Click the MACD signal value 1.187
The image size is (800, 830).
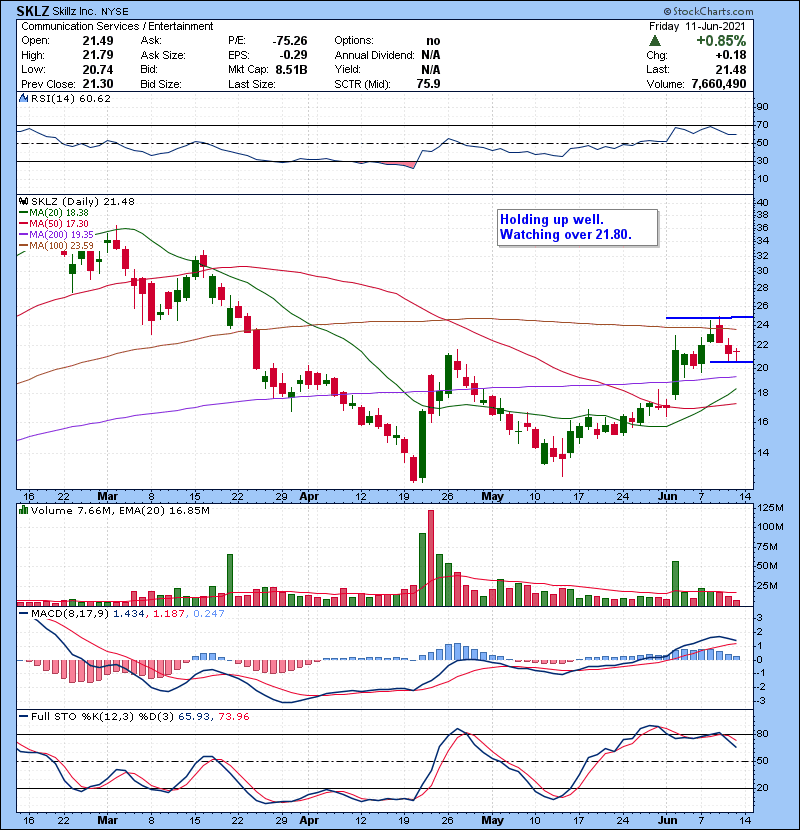click(x=168, y=614)
